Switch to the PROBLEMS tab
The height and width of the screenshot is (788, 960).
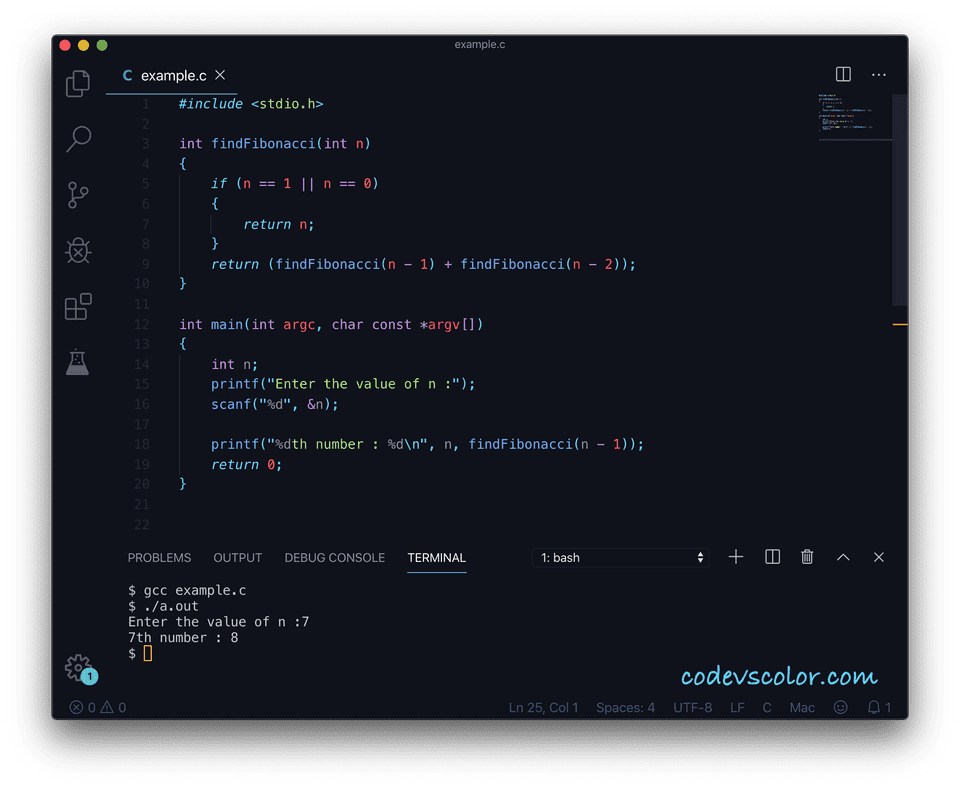(x=159, y=558)
